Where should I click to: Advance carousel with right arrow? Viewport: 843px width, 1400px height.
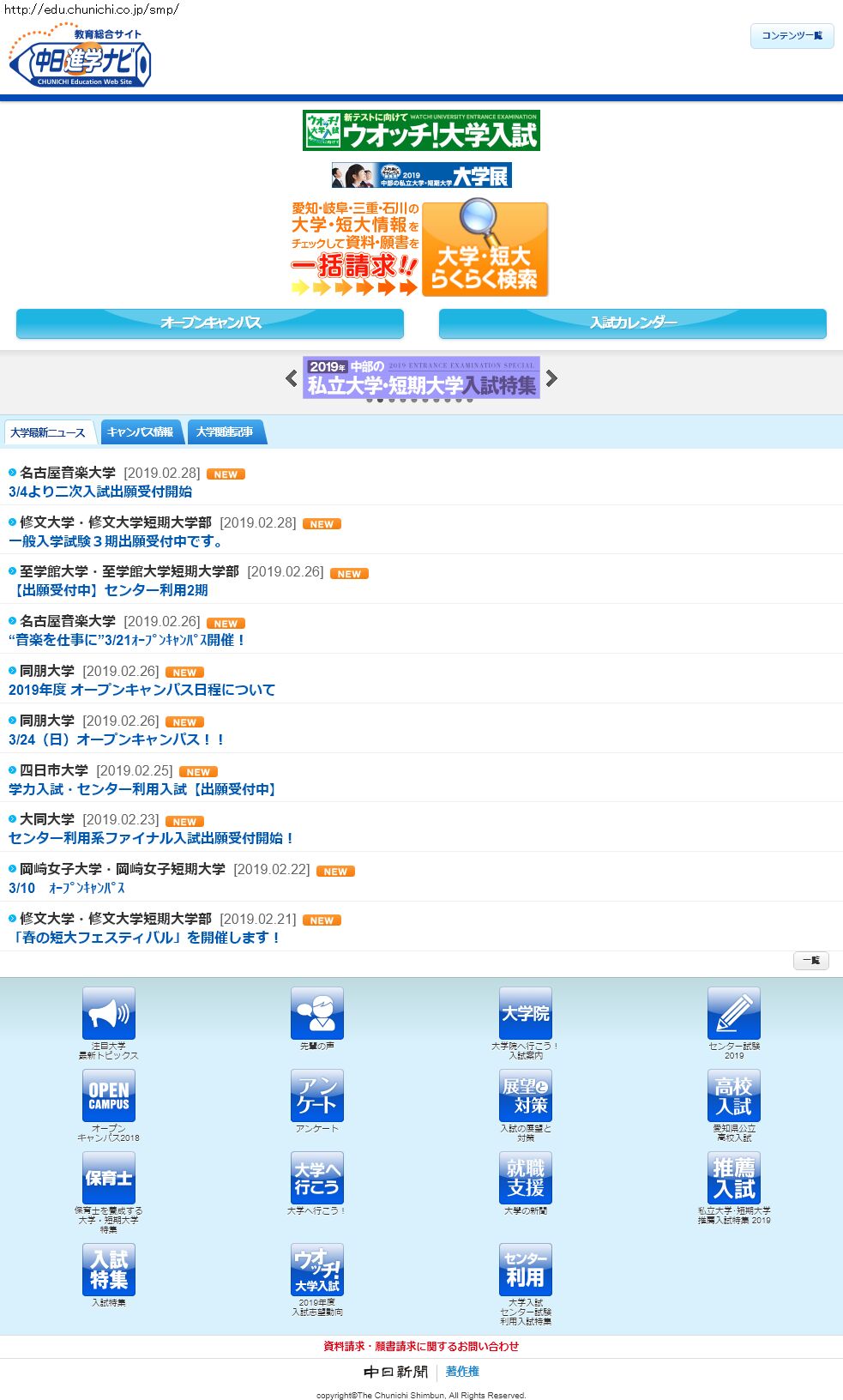tap(551, 378)
